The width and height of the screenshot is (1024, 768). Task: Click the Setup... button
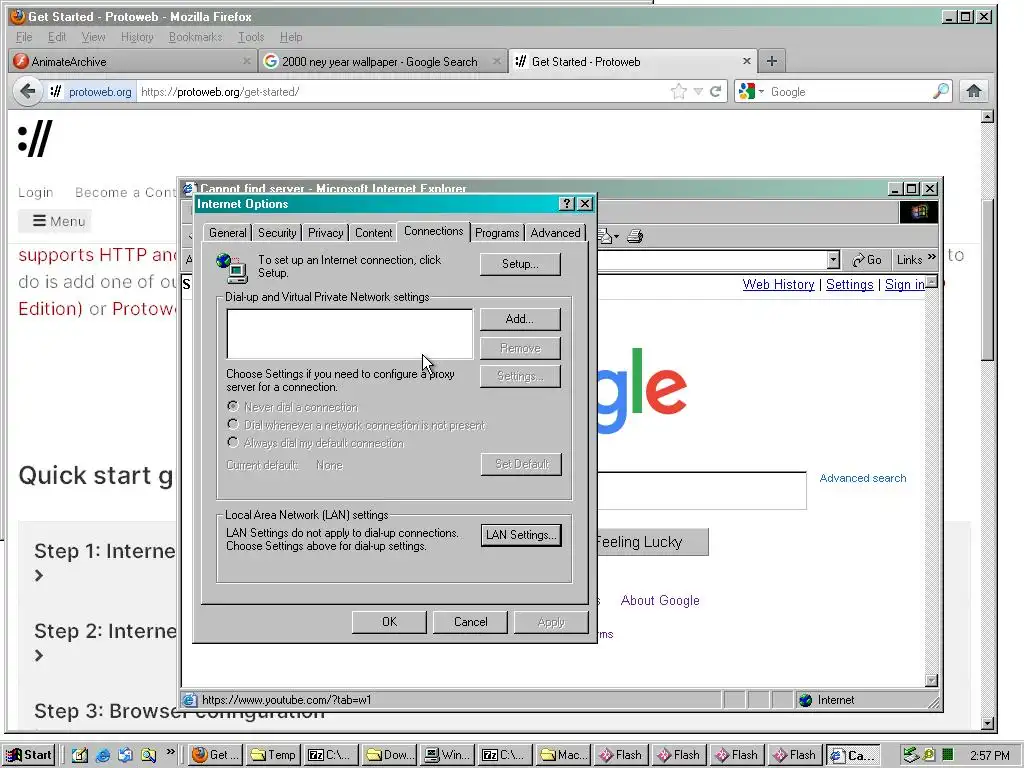click(x=520, y=264)
